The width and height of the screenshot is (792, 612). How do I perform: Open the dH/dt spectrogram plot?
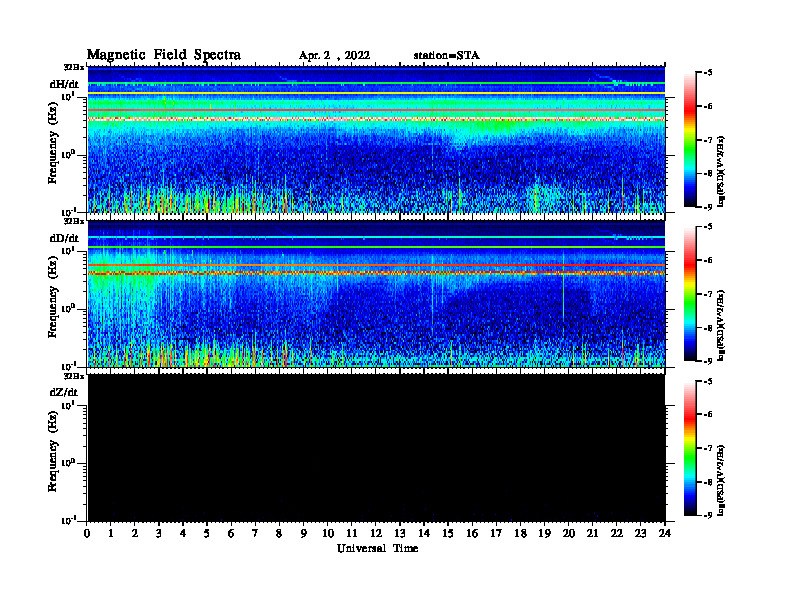(376, 139)
